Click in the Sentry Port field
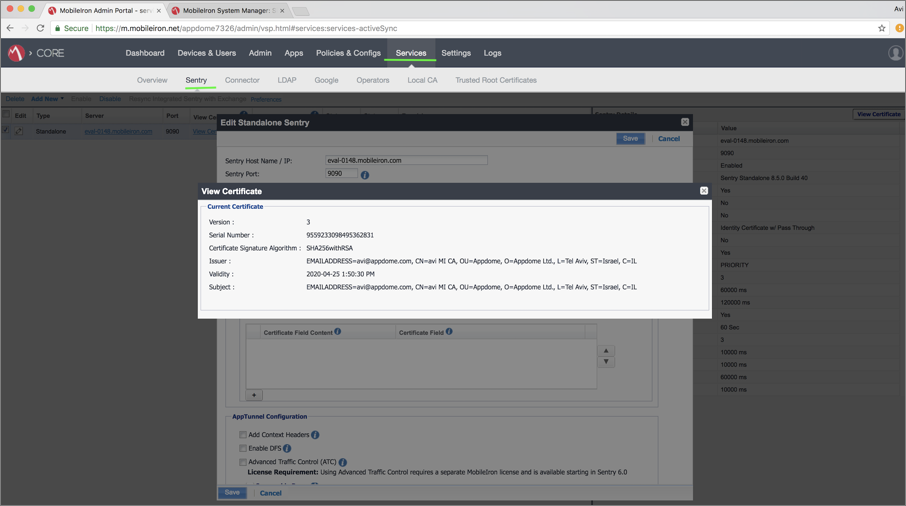This screenshot has height=506, width=906. [341, 173]
